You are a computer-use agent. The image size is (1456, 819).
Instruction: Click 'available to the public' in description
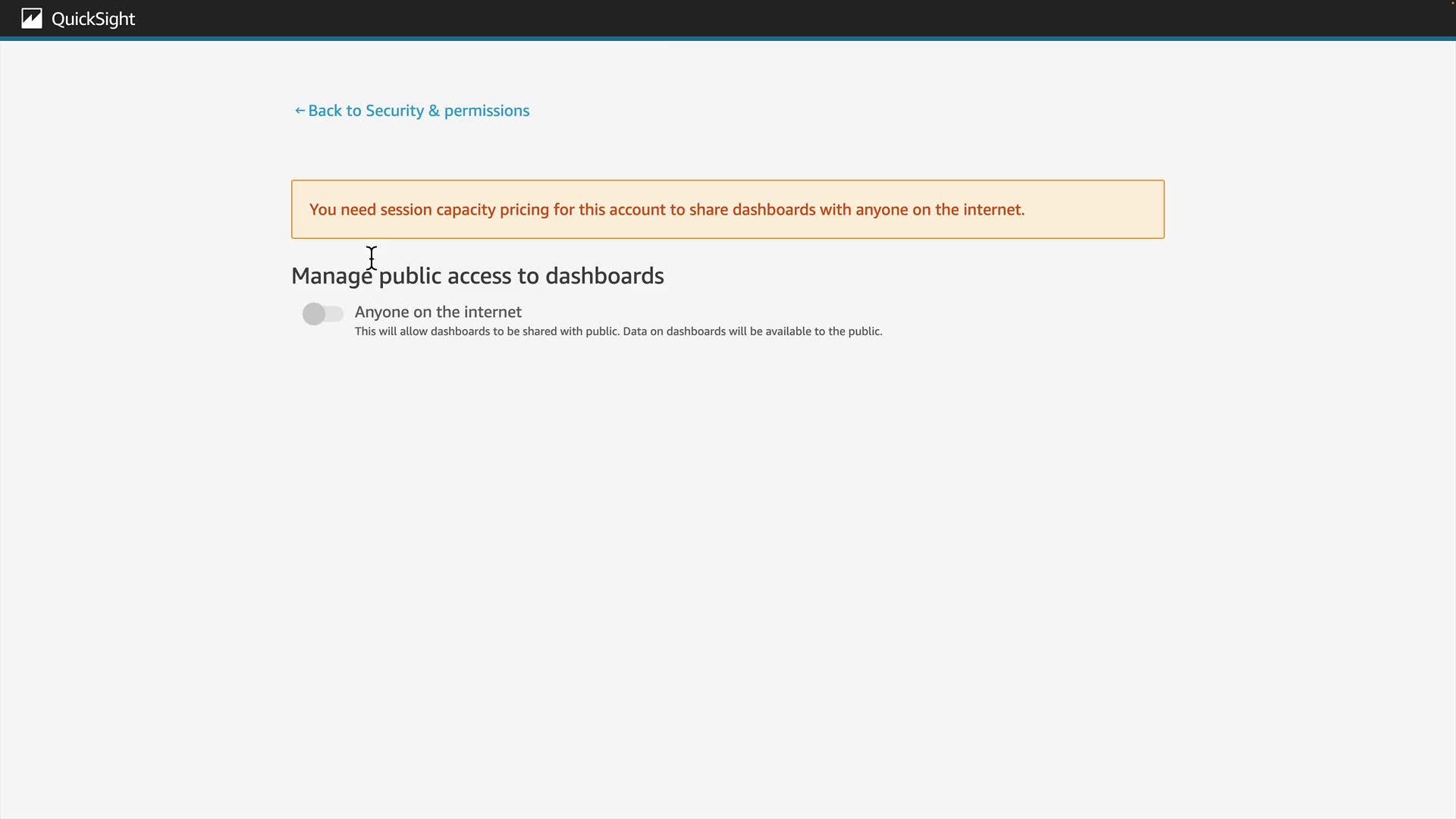(823, 331)
